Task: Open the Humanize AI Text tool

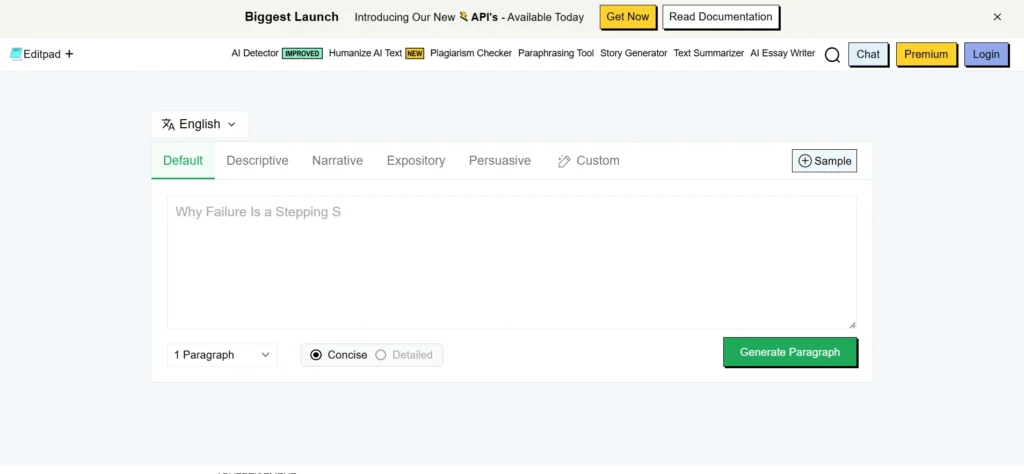Action: [x=366, y=54]
